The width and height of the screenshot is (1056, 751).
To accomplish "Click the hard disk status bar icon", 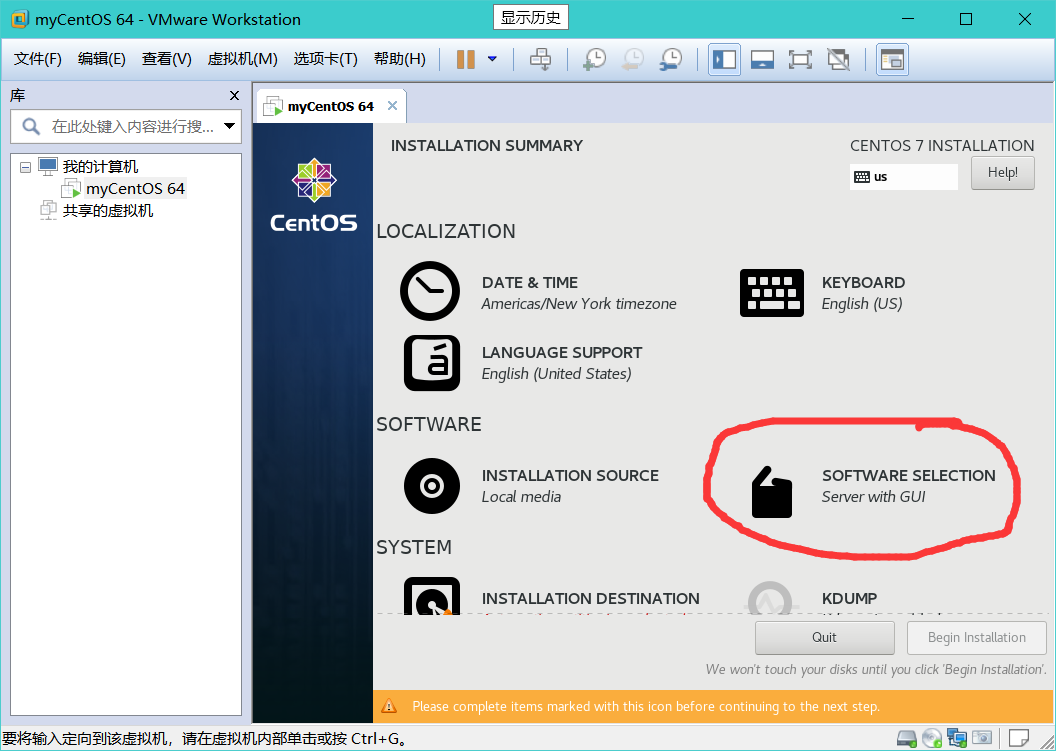I will pos(906,738).
